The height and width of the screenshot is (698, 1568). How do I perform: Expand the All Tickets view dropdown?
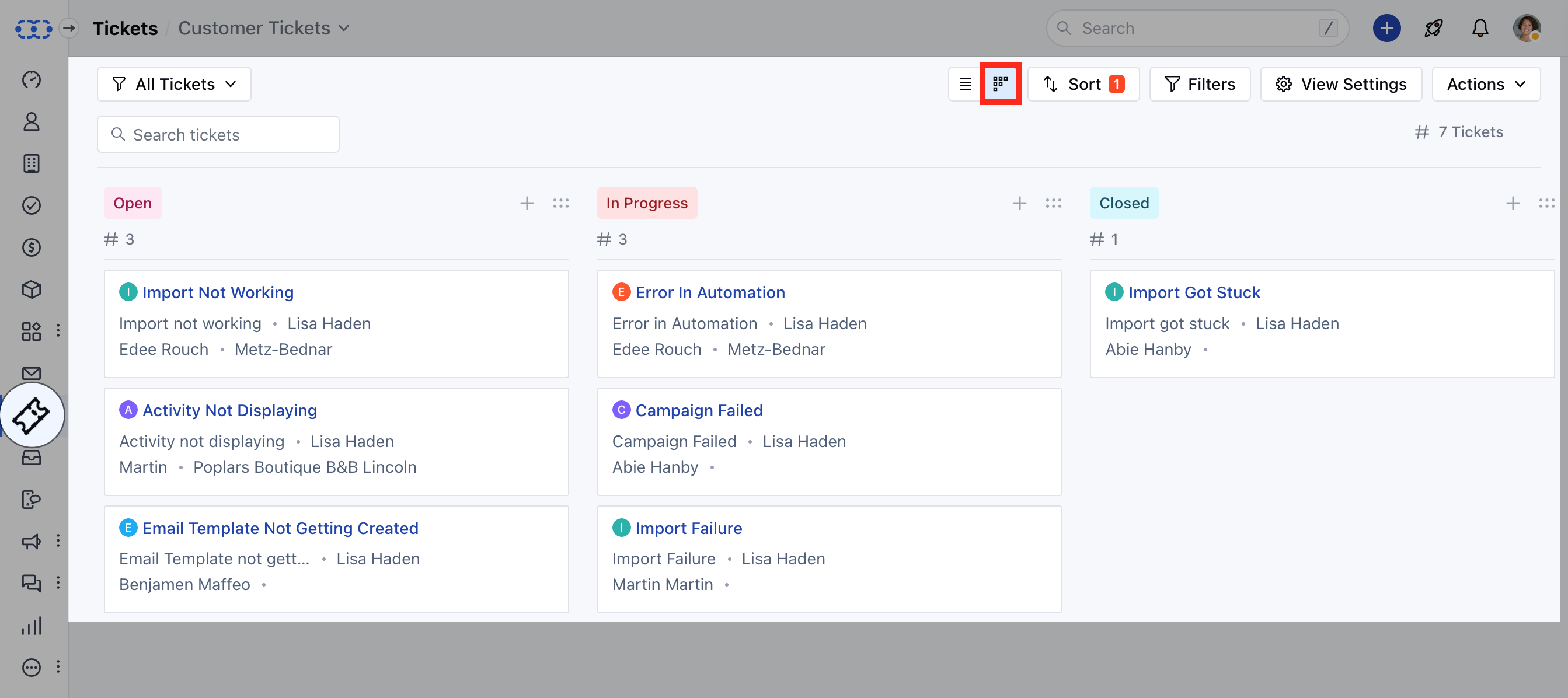[174, 84]
